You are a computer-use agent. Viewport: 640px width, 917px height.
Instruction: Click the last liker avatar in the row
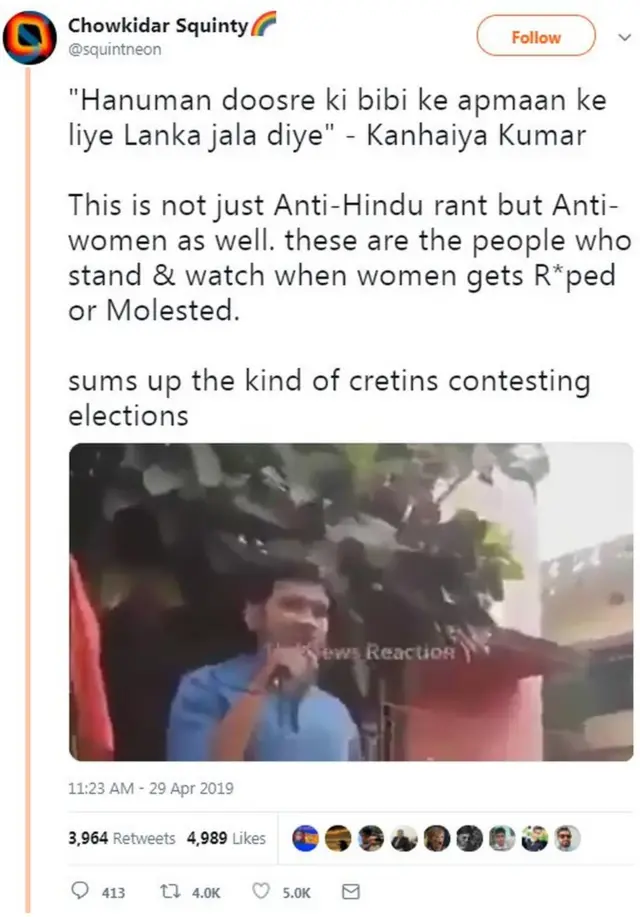click(x=567, y=838)
